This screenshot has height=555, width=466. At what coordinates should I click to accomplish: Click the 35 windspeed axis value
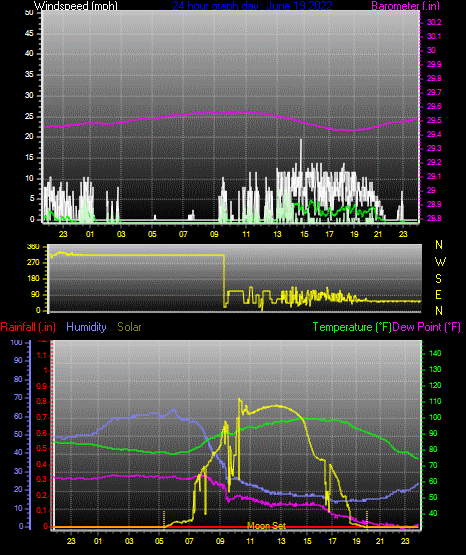29,75
